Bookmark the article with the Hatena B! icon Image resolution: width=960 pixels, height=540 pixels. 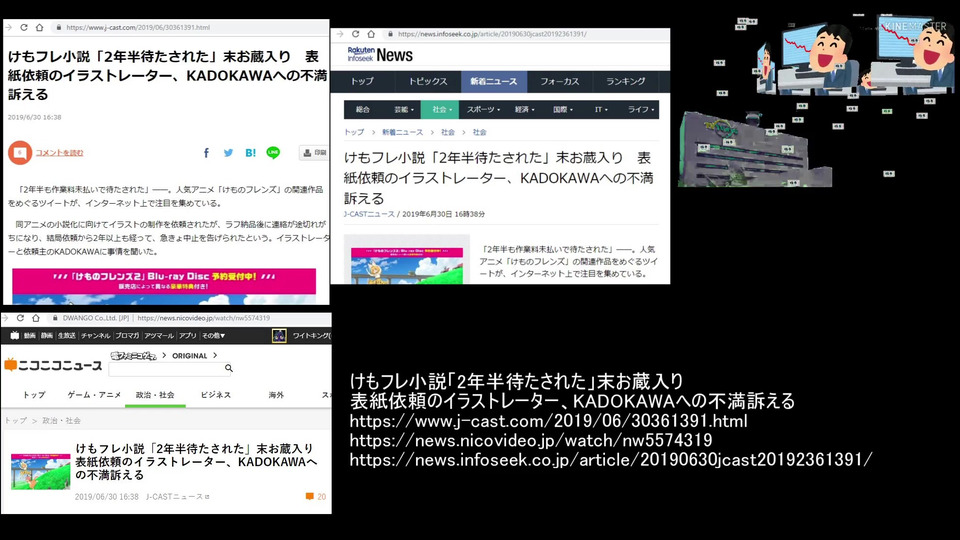[250, 153]
